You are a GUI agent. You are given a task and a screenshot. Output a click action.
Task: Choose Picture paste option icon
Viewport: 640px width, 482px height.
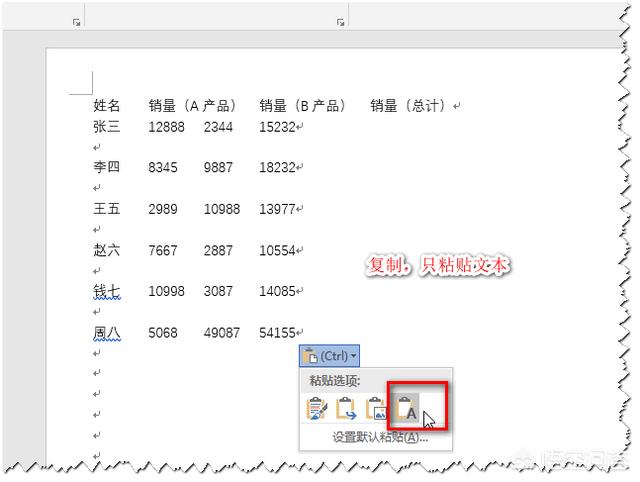click(x=375, y=409)
